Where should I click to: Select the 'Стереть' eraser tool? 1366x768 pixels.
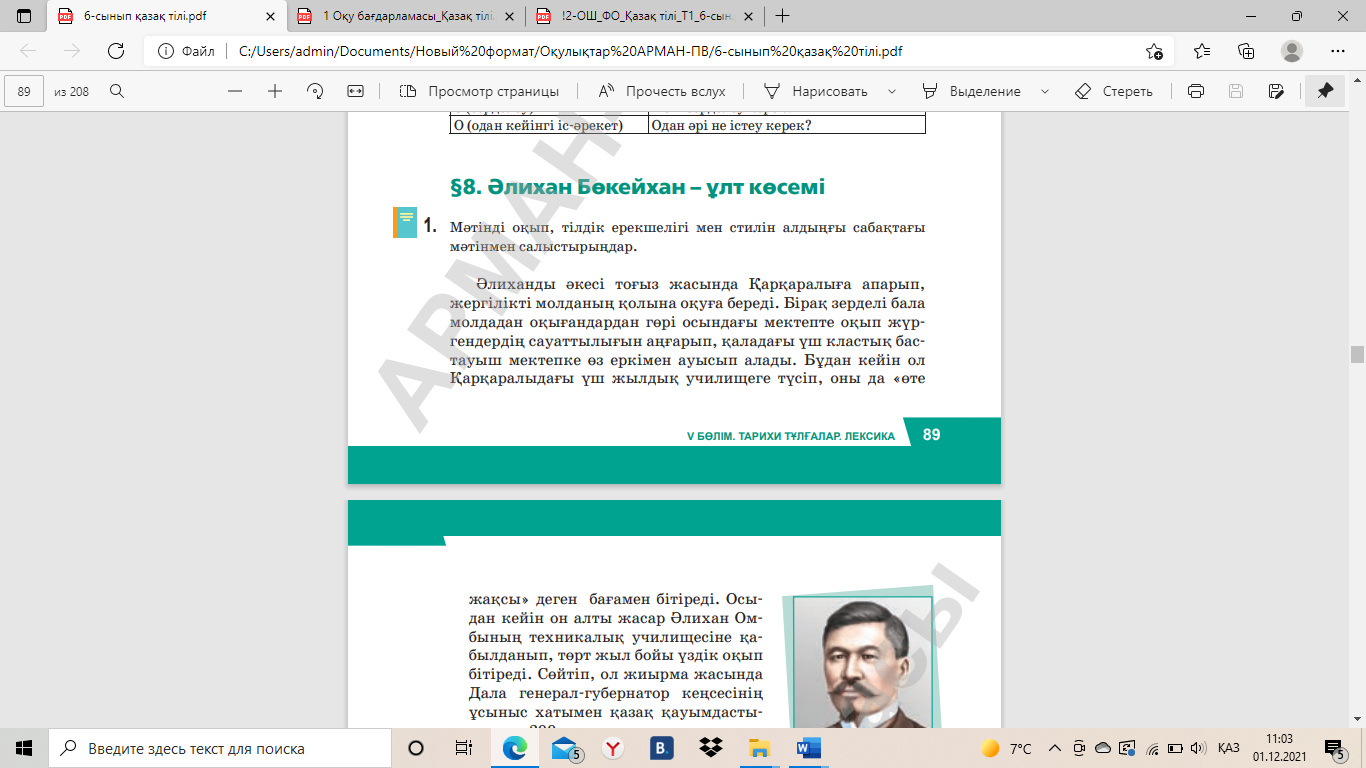[1113, 91]
